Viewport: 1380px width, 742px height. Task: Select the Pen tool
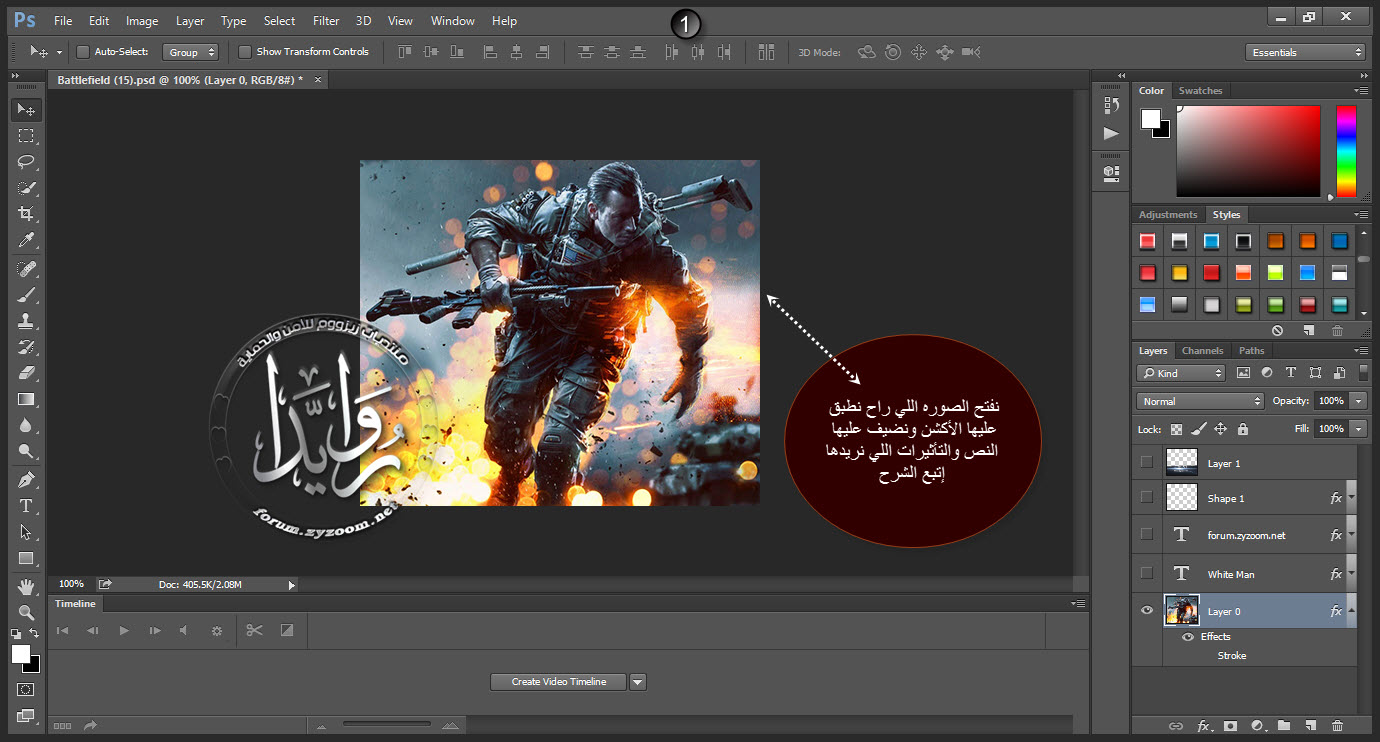(x=26, y=480)
